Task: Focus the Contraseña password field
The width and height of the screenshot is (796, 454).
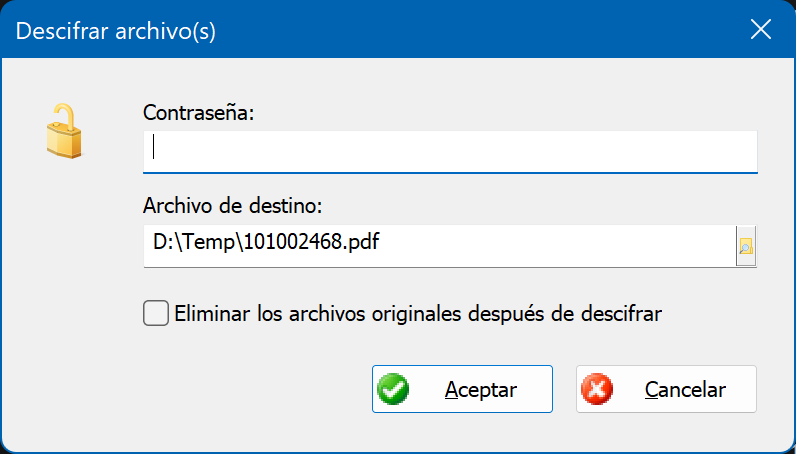Action: coord(450,152)
